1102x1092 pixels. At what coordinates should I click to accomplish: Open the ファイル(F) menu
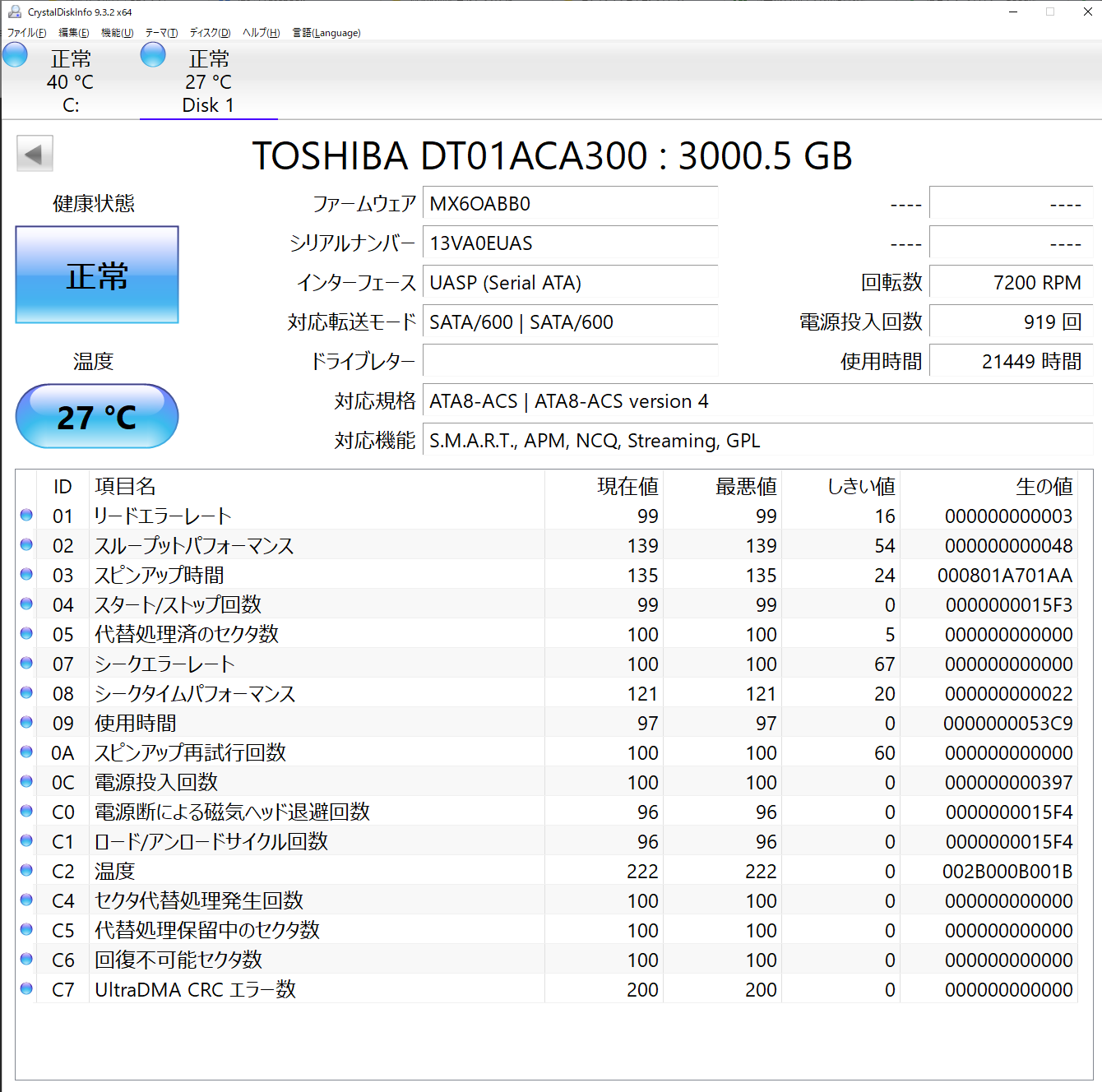(26, 33)
